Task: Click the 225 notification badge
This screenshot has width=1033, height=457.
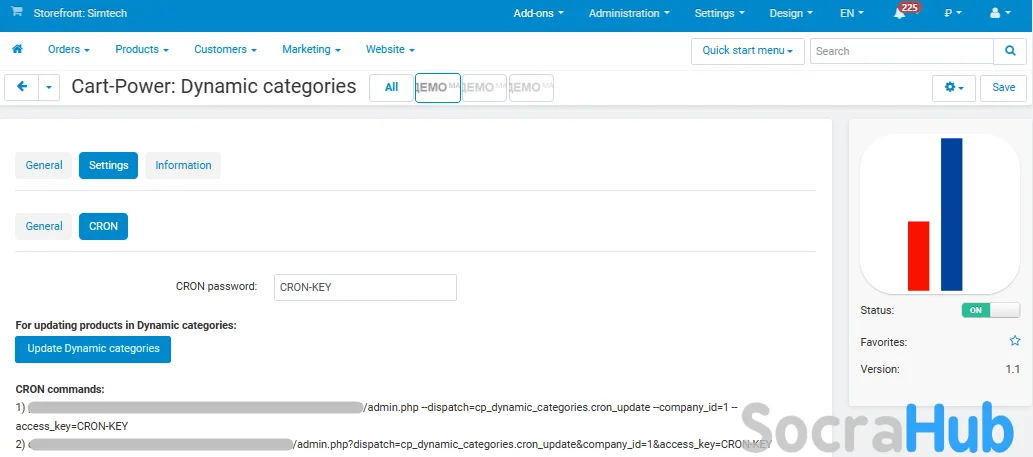Action: 910,7
